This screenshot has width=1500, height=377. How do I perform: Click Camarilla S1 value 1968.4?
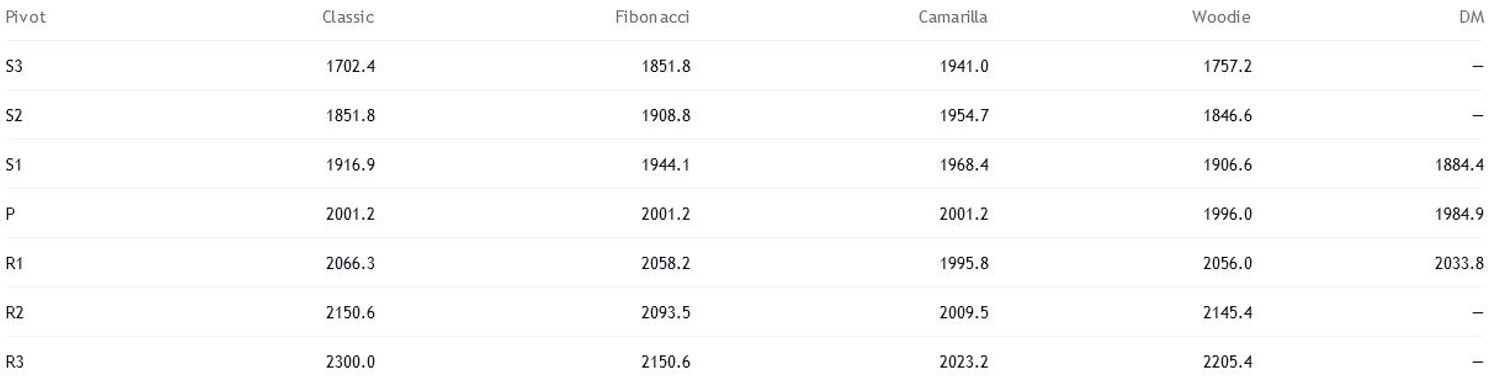[x=965, y=164]
